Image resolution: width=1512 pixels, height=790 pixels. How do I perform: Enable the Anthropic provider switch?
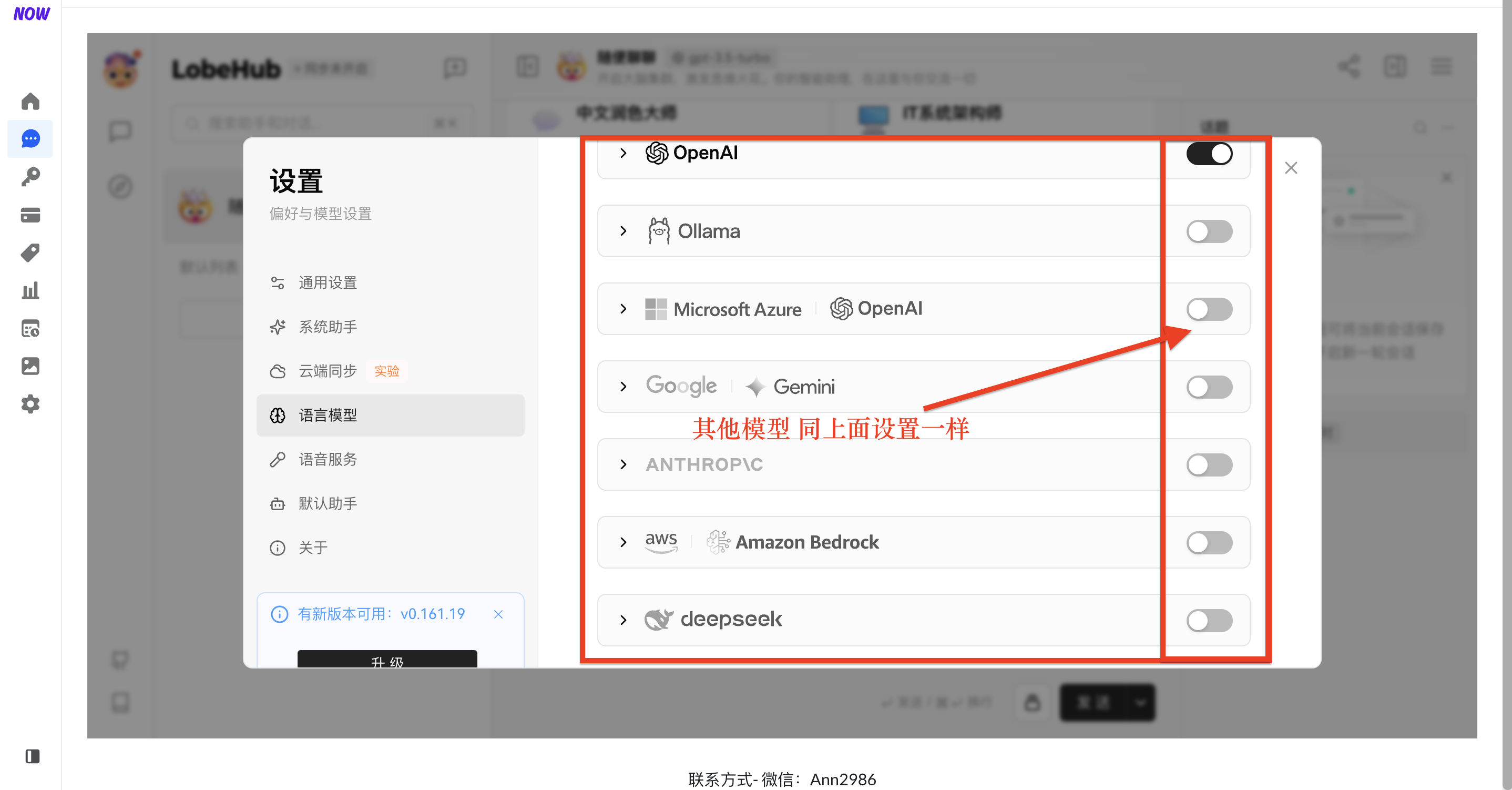tap(1209, 464)
